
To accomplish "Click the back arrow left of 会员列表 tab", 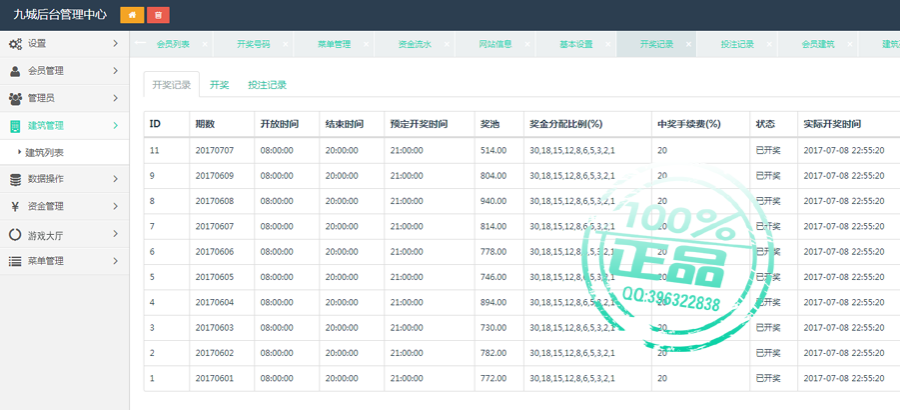I will (x=140, y=41).
